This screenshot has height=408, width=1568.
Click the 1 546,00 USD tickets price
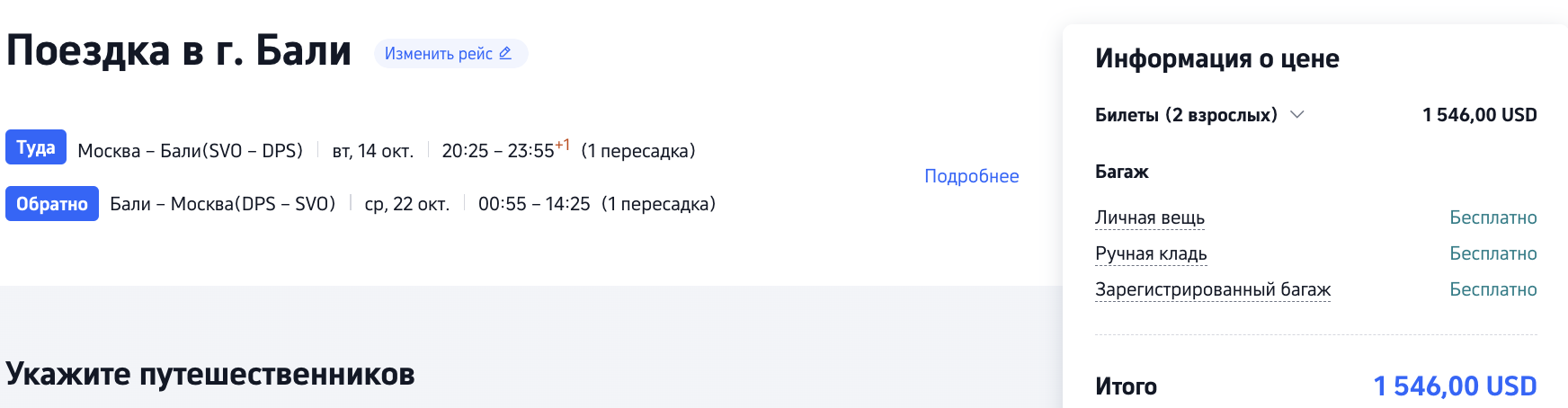[1479, 115]
